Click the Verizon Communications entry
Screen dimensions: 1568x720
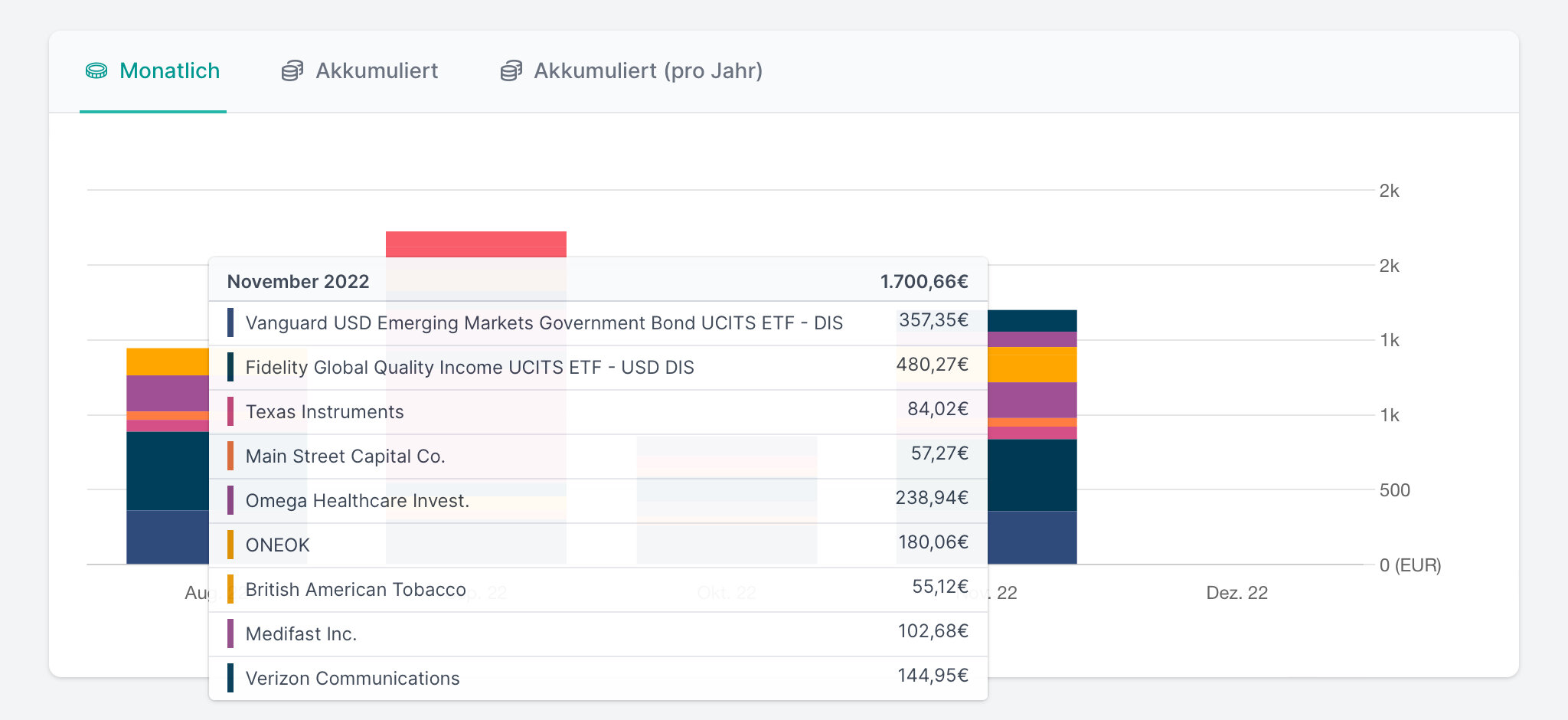(x=352, y=679)
